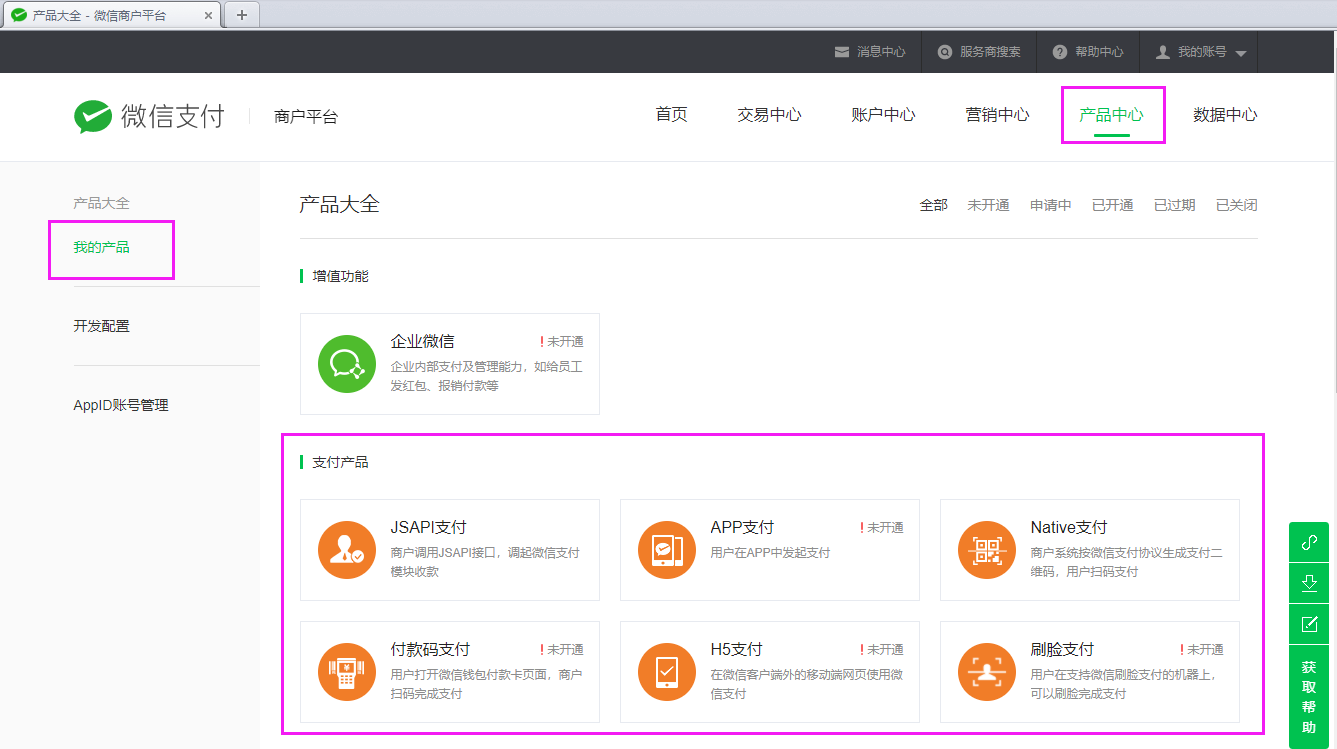Click the 获取帮助 green button
1337x749 pixels.
tap(1309, 697)
